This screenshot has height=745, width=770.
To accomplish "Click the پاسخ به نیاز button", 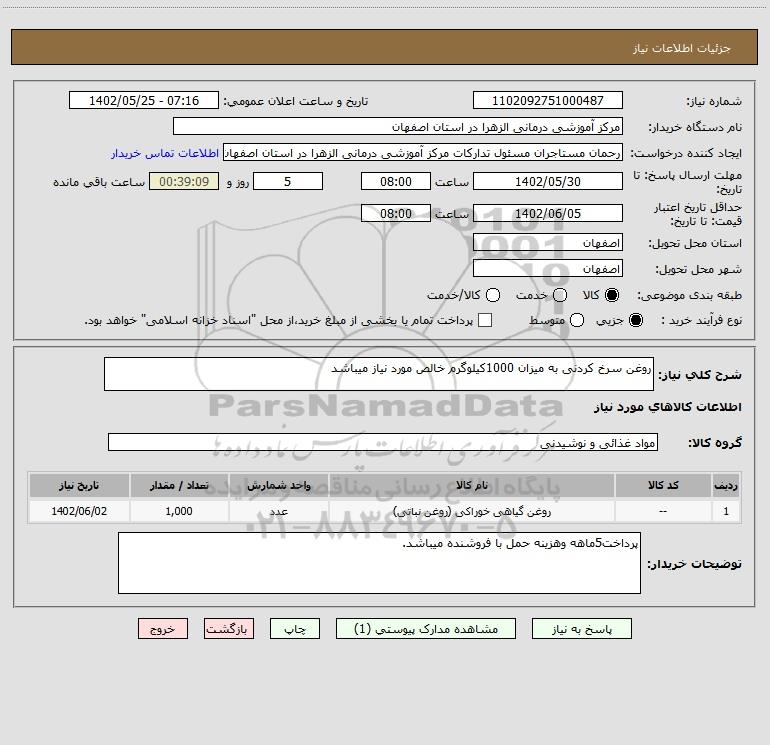I will click(582, 629).
